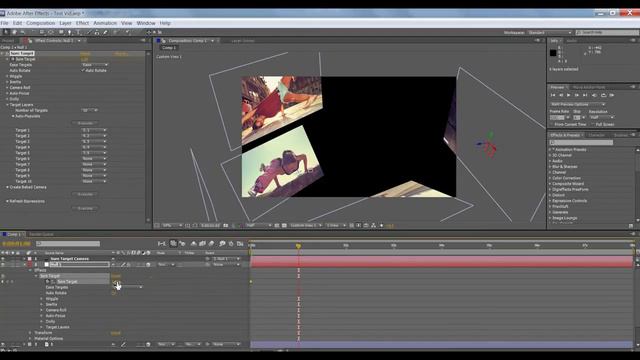This screenshot has height=360, width=640.
Task: Expand Camera Roll group in Effect Controls
Action: (x=7, y=88)
